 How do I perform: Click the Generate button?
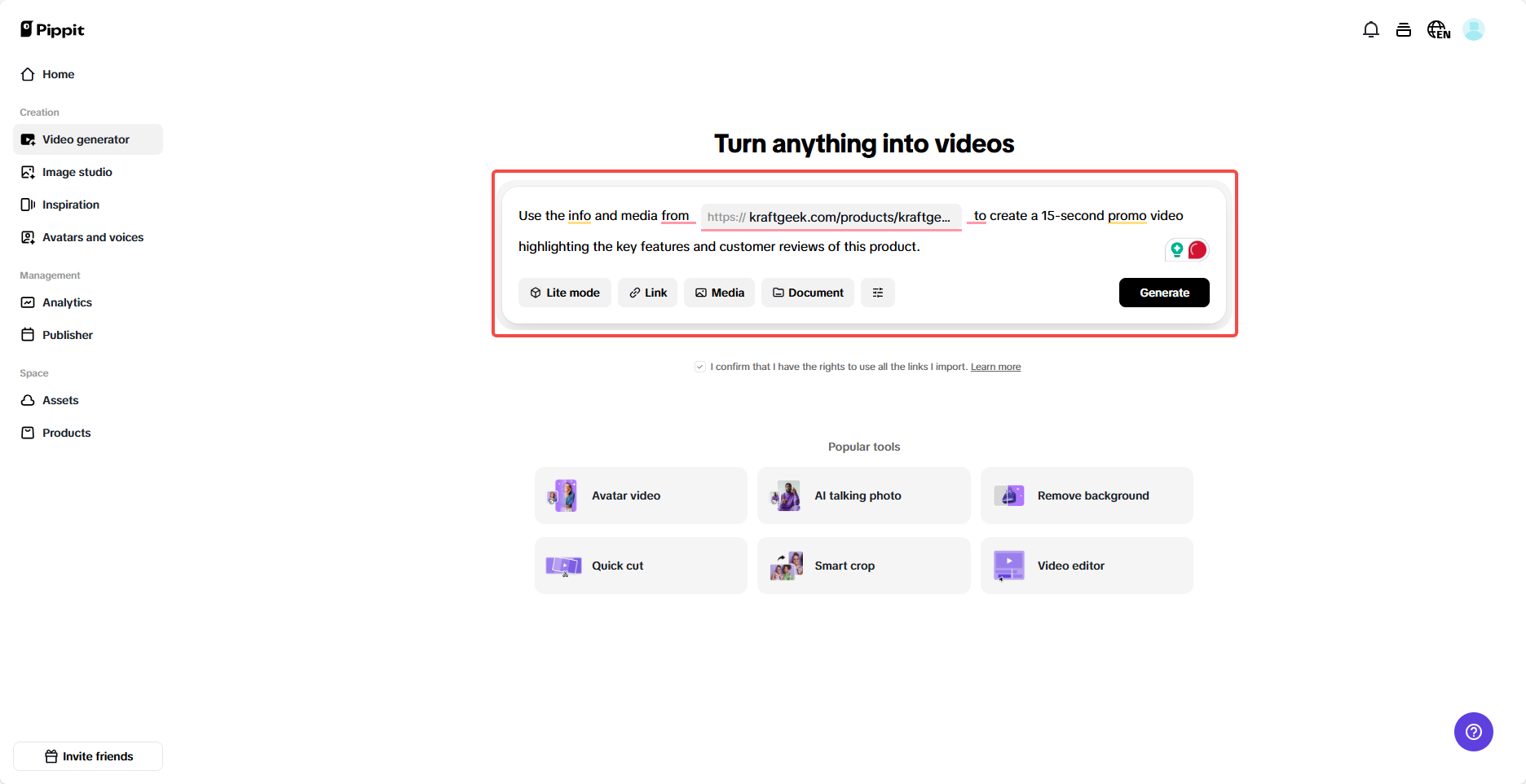pyautogui.click(x=1164, y=293)
